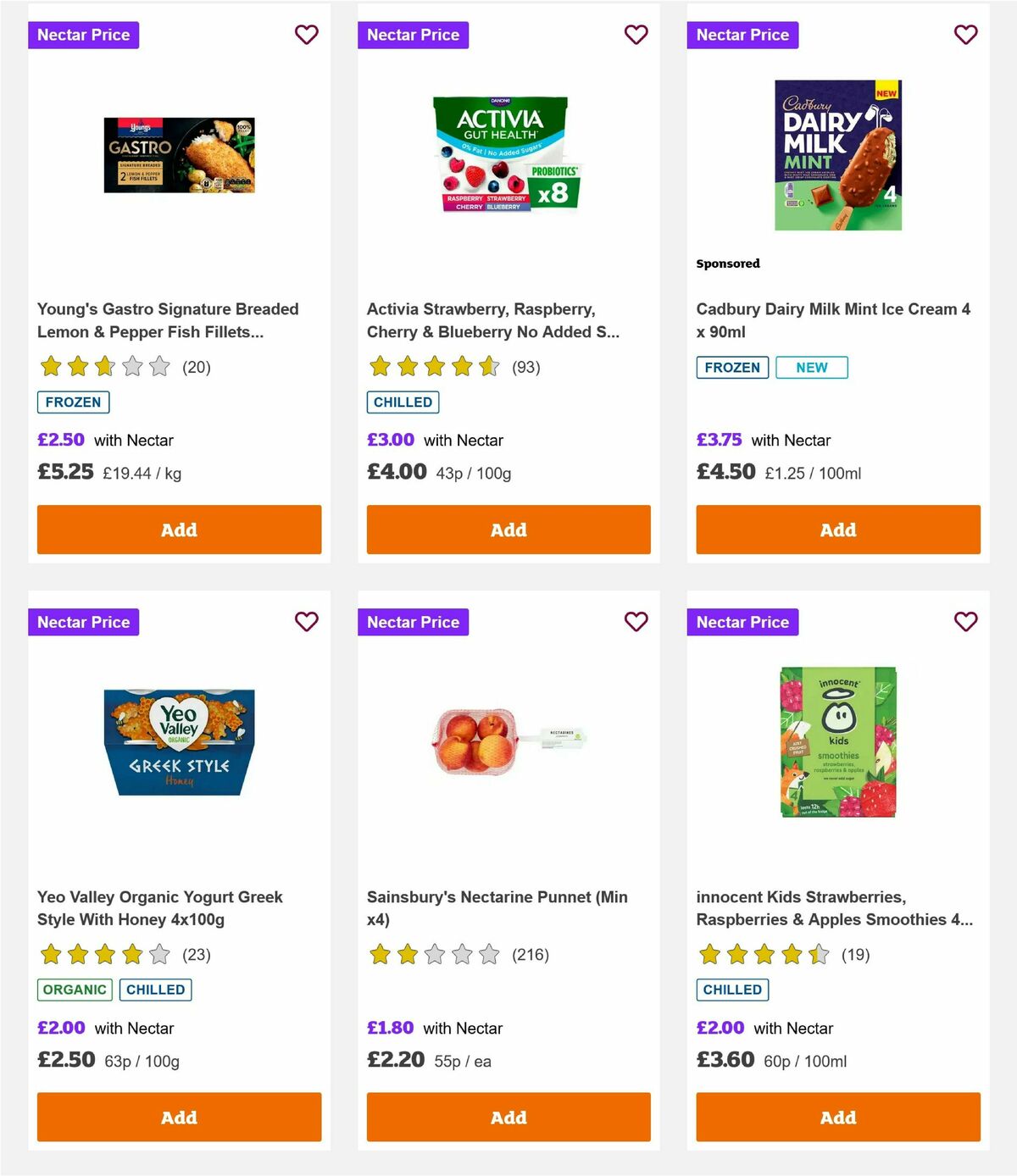Viewport: 1017px width, 1176px height.
Task: Open Young's Gastro fish fillets product page
Action: click(168, 320)
